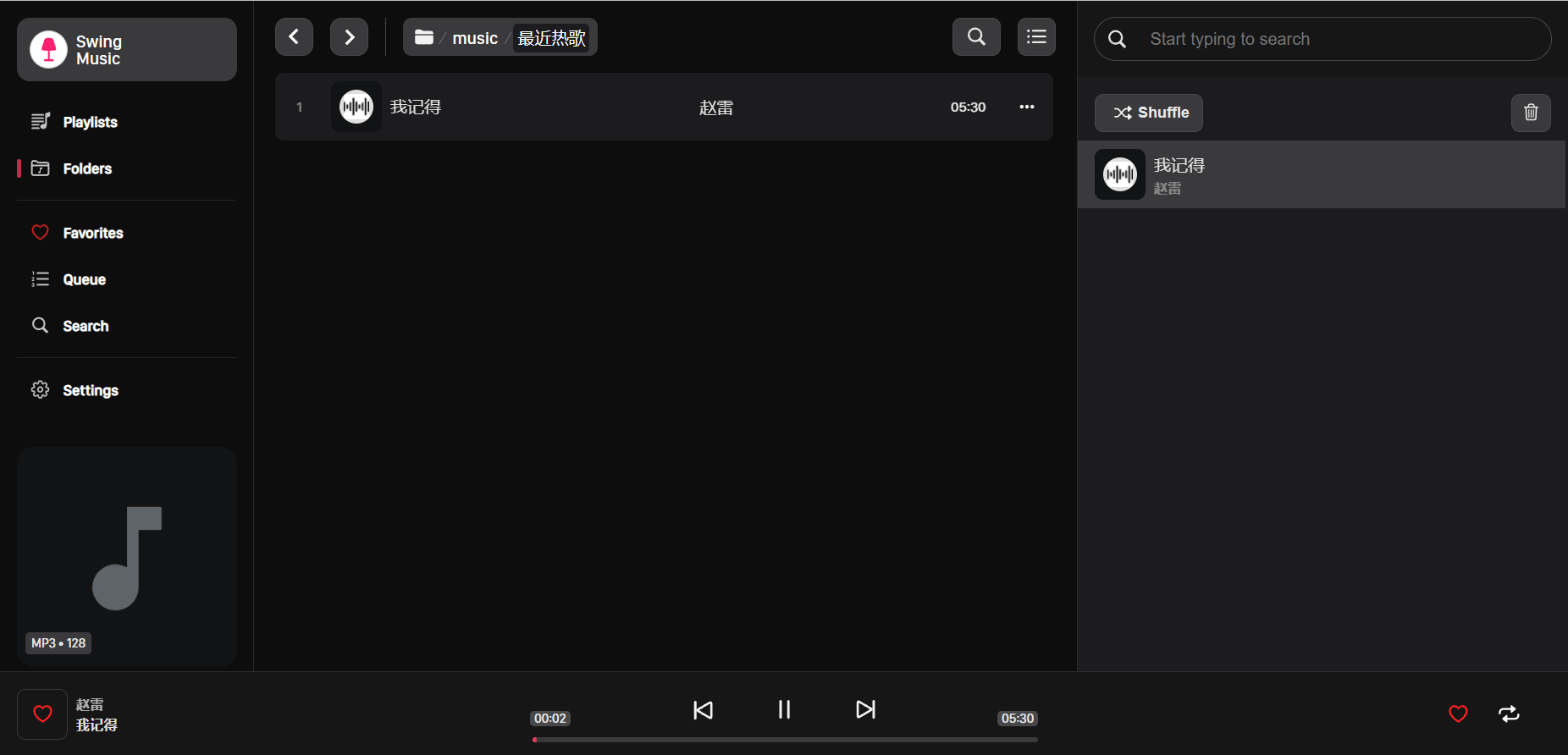1568x755 pixels.
Task: Open the Folders section in sidebar
Action: pyautogui.click(x=86, y=168)
